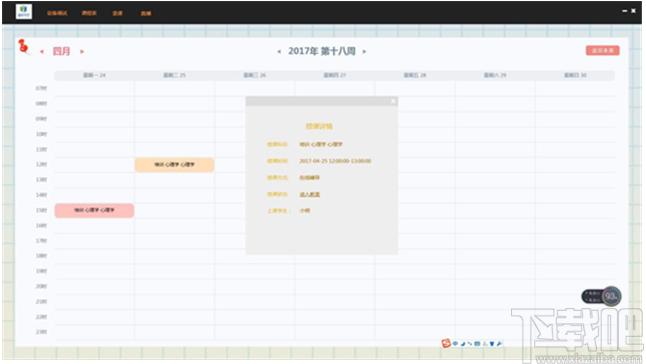This screenshot has width=646, height=364.
Task: Click the shirt skin icon in the input toolbar
Action: 492,343
